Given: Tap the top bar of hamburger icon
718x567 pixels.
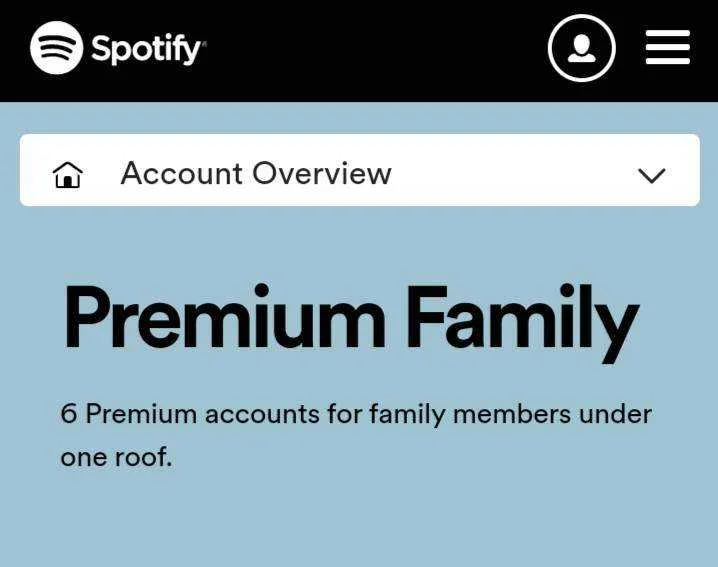Looking at the screenshot, I should pos(668,33).
